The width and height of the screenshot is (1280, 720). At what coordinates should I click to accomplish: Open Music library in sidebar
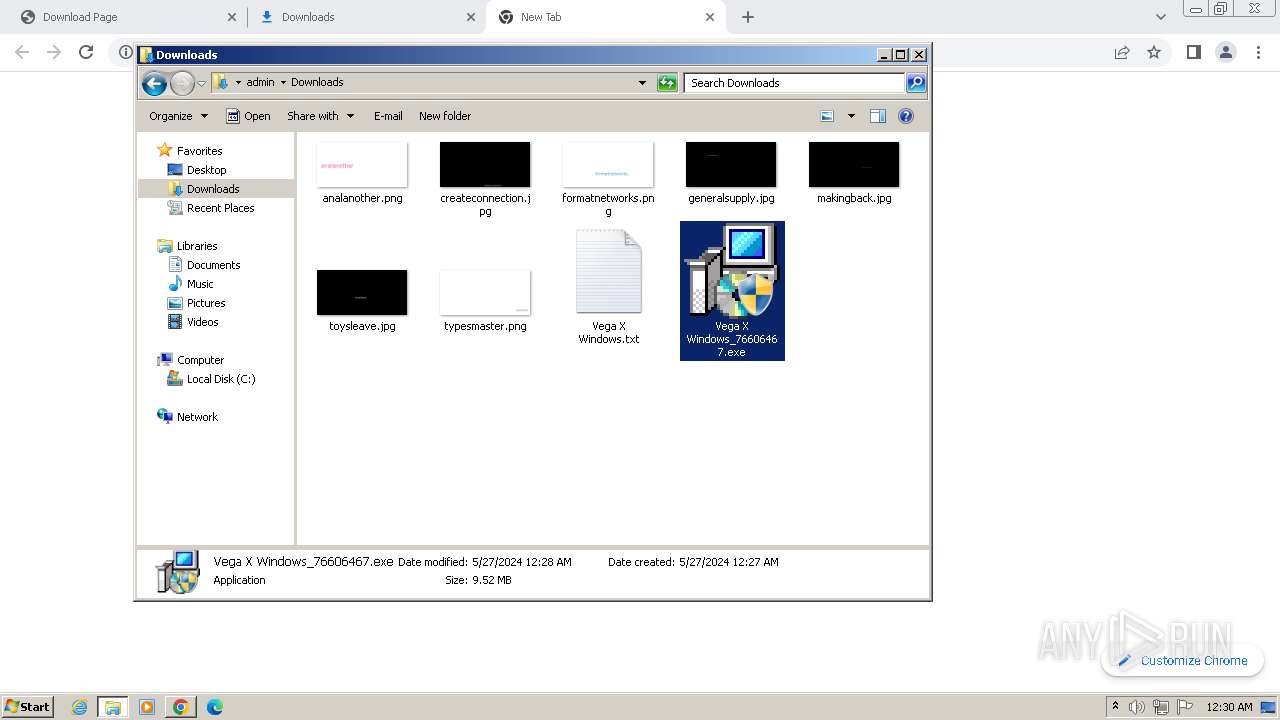coord(200,284)
